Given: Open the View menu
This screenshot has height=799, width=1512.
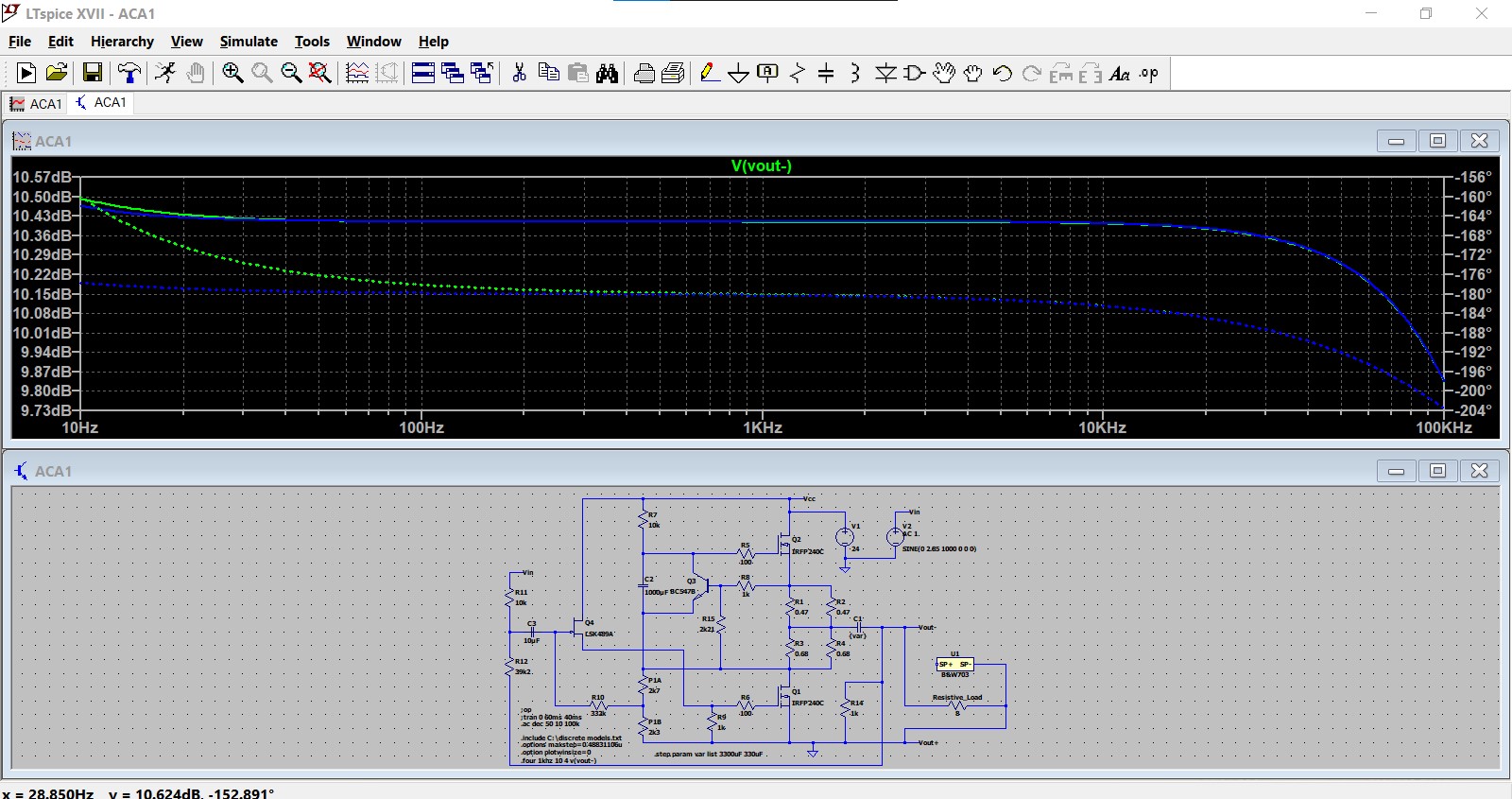Looking at the screenshot, I should click(x=186, y=42).
